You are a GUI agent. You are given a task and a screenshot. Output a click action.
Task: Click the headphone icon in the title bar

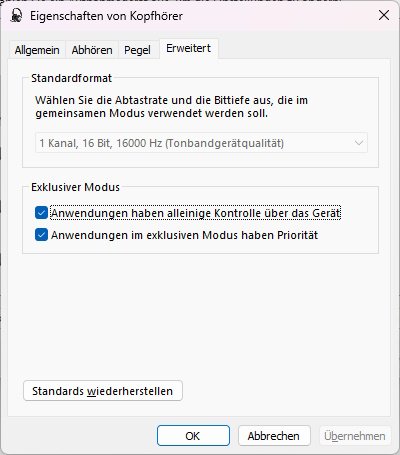(x=16, y=16)
